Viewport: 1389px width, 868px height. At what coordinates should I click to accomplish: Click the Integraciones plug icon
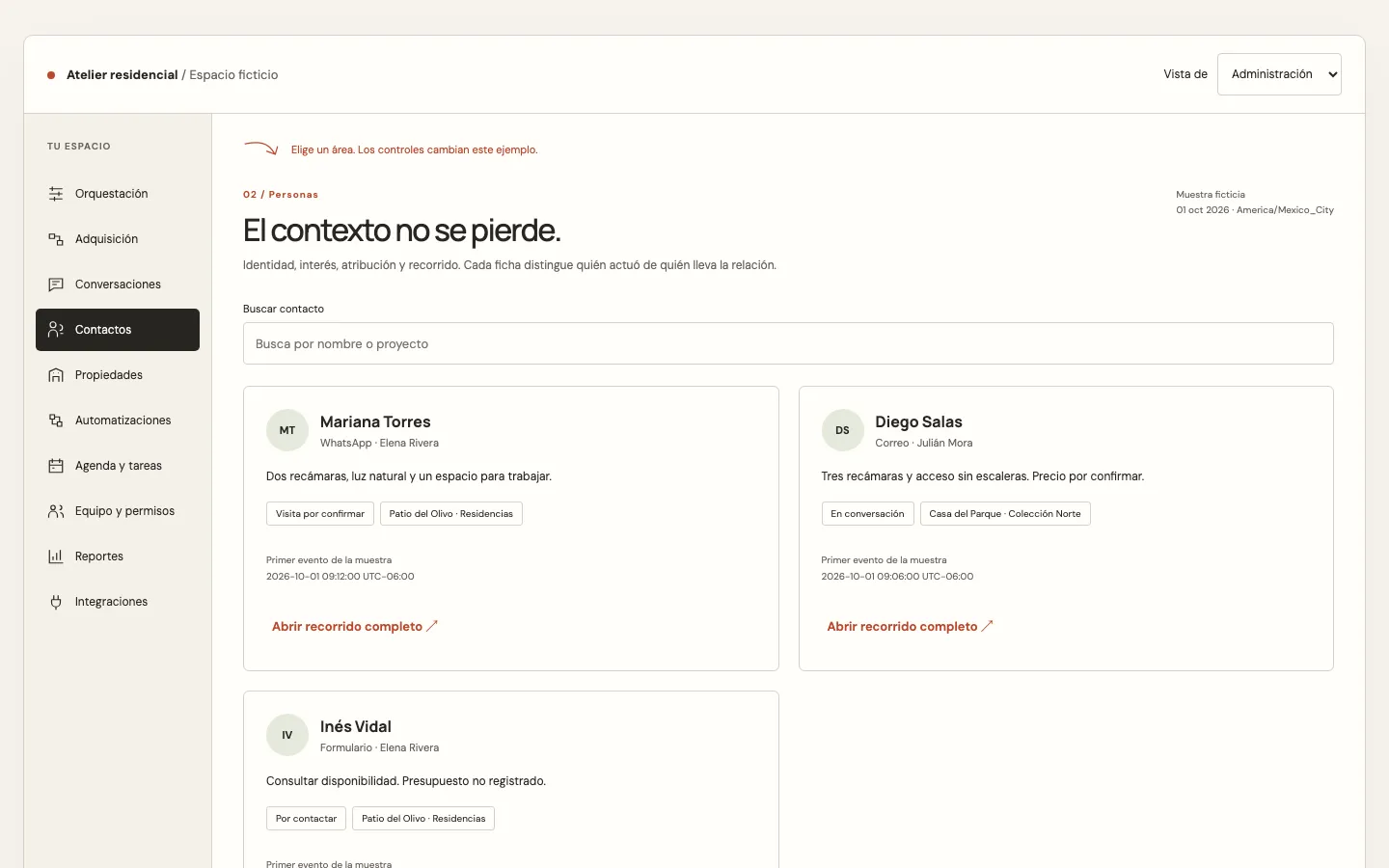[x=56, y=602]
